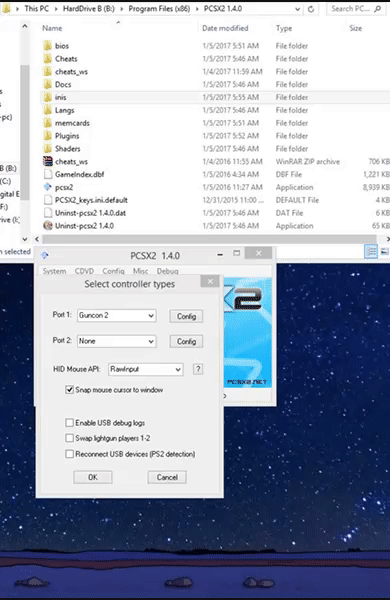Open the Port 2 controller dropdown
Image resolution: width=390 pixels, height=600 pixels.
117,341
